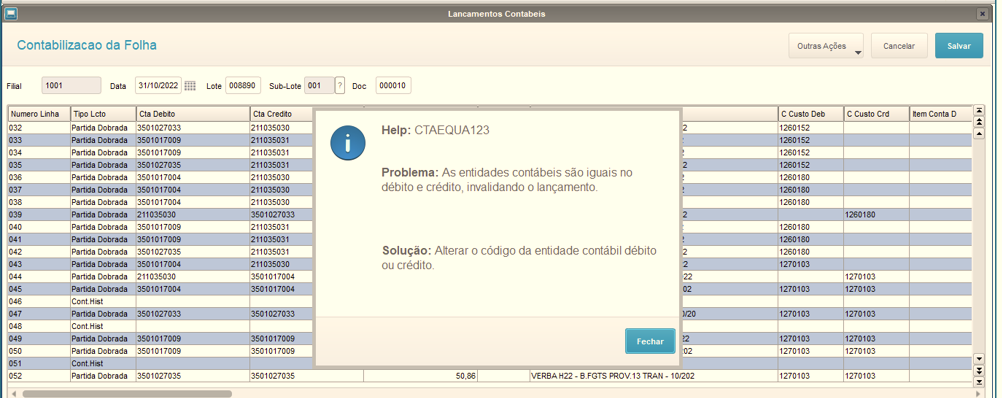This screenshot has width=1002, height=398.
Task: Click the Lote field showing 008890
Action: 243,85
